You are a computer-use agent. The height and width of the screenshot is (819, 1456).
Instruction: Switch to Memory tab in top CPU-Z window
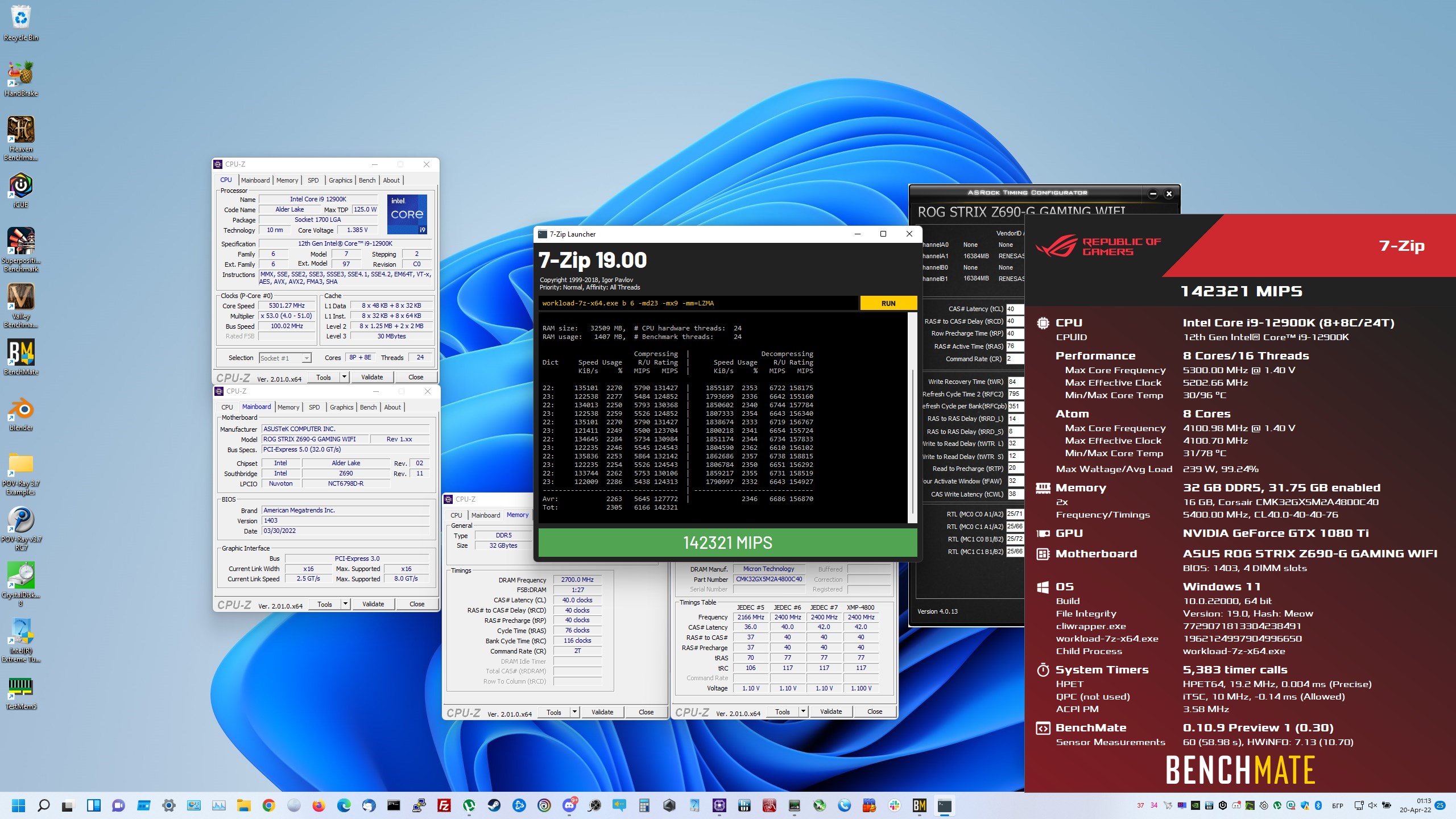pyautogui.click(x=287, y=180)
